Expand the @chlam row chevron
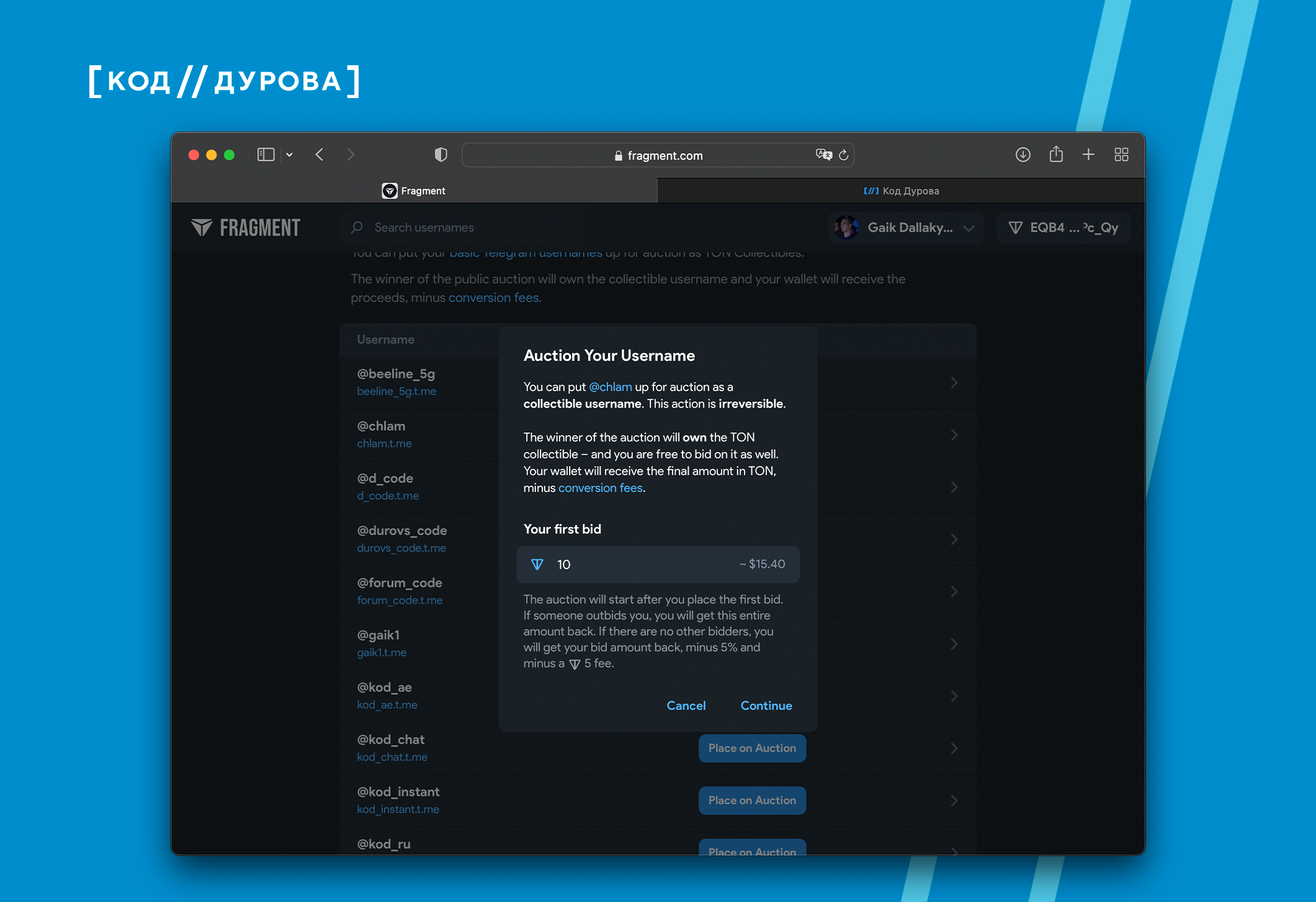Viewport: 1316px width, 902px height. coord(954,435)
